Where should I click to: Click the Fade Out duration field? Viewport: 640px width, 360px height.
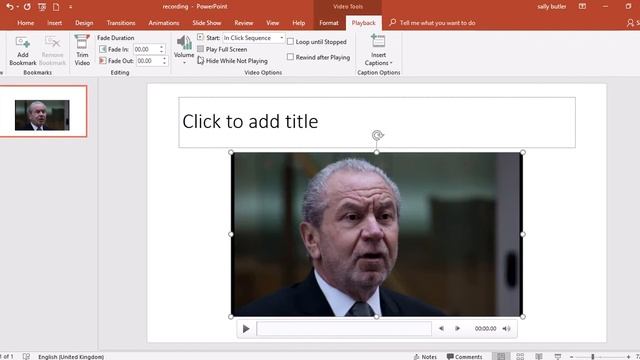pos(149,61)
